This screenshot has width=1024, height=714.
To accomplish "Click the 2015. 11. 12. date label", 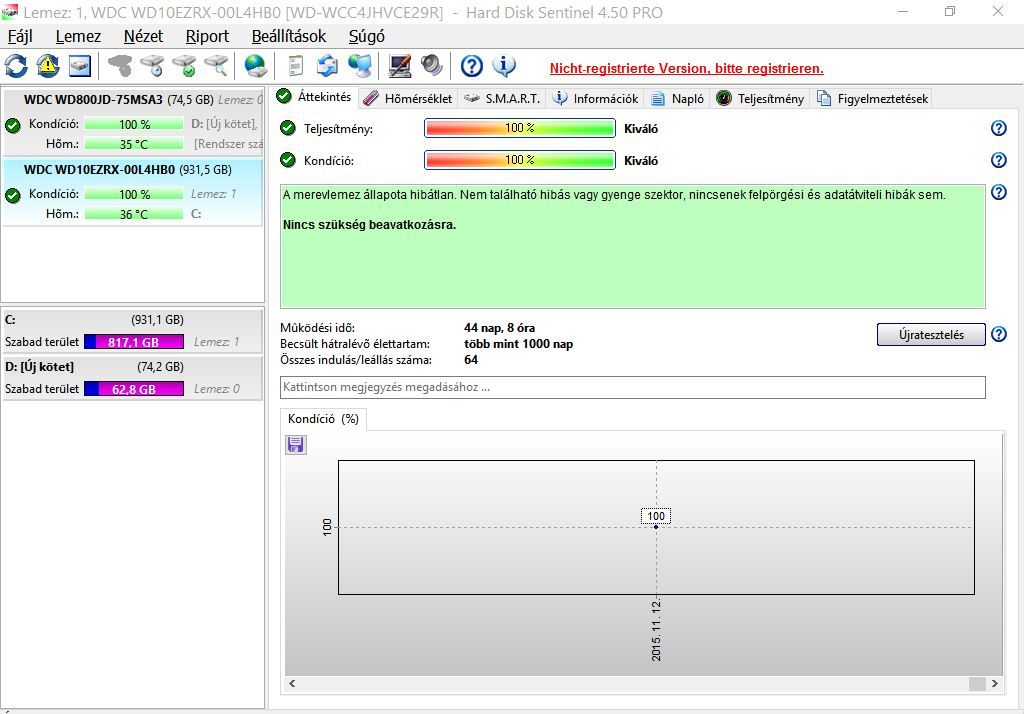I will pos(656,630).
